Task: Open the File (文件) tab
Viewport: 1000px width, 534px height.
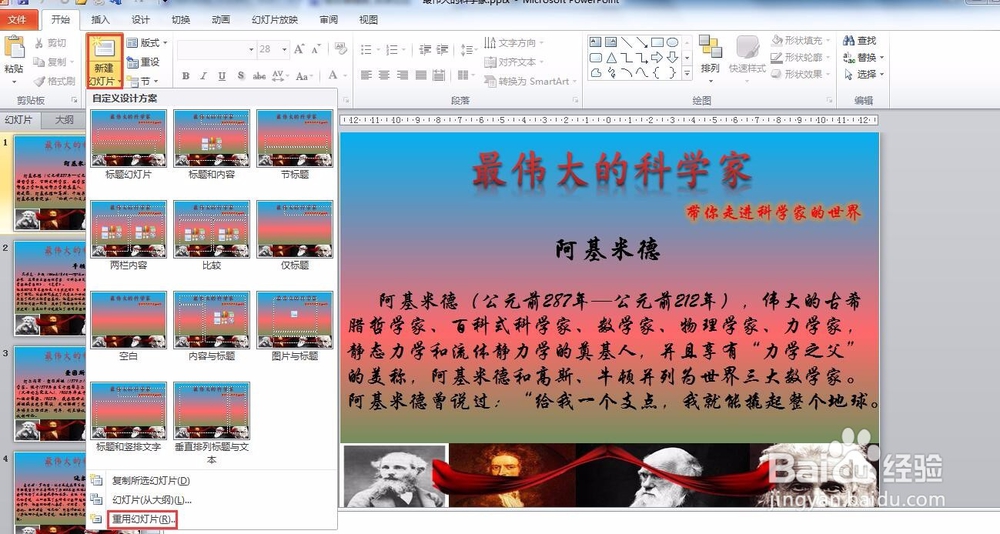Action: coord(17,20)
